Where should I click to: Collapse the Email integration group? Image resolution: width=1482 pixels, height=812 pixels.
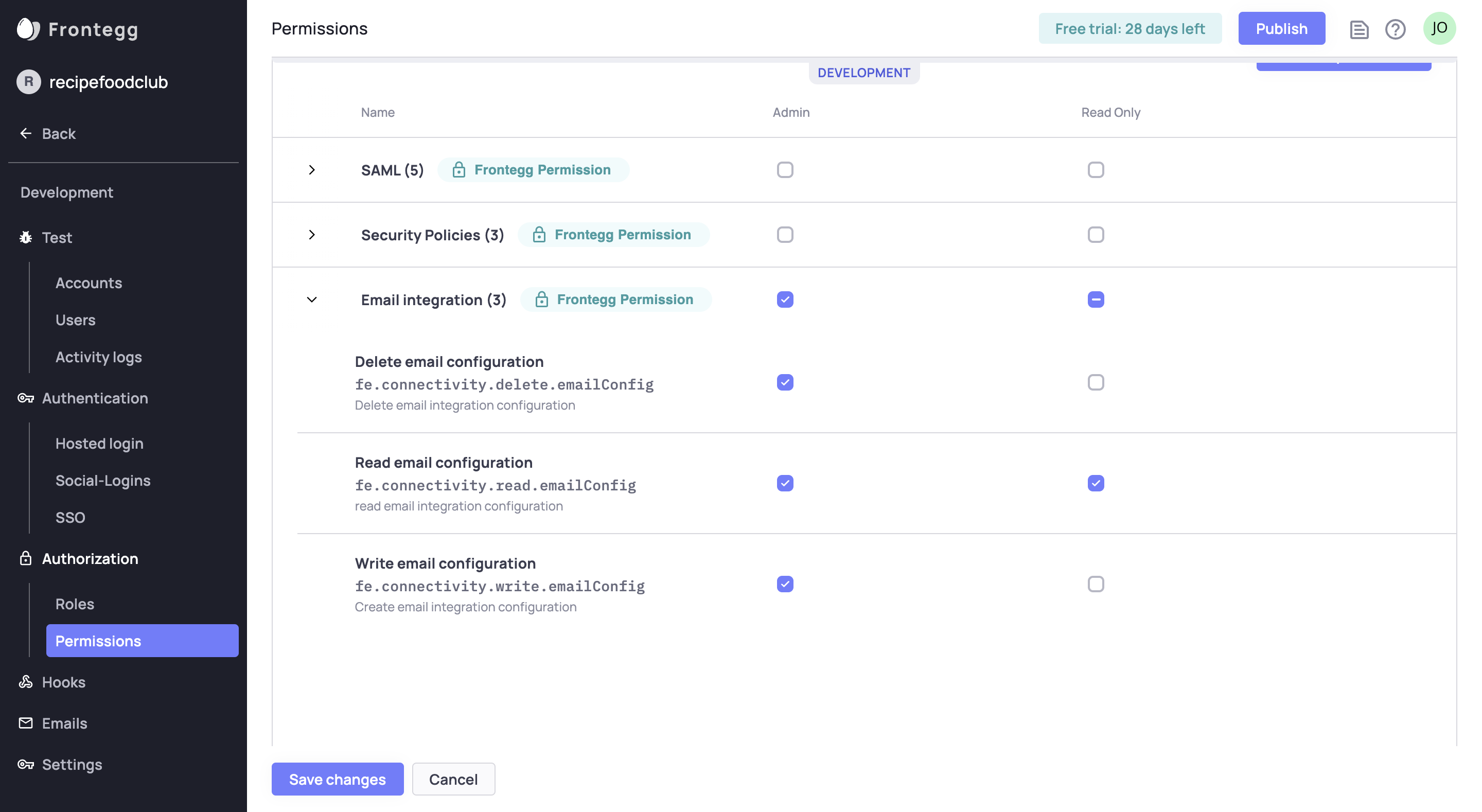pos(312,300)
